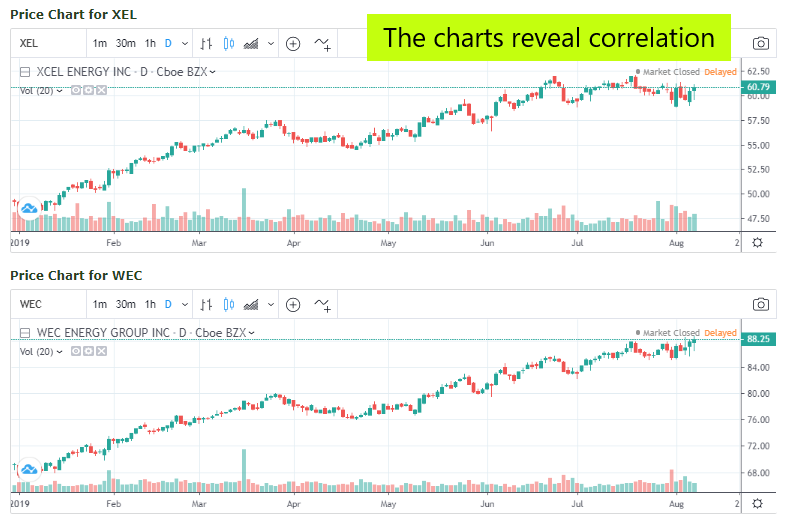
Task: Click the 60.79 price label on XEL axis
Action: click(x=757, y=87)
